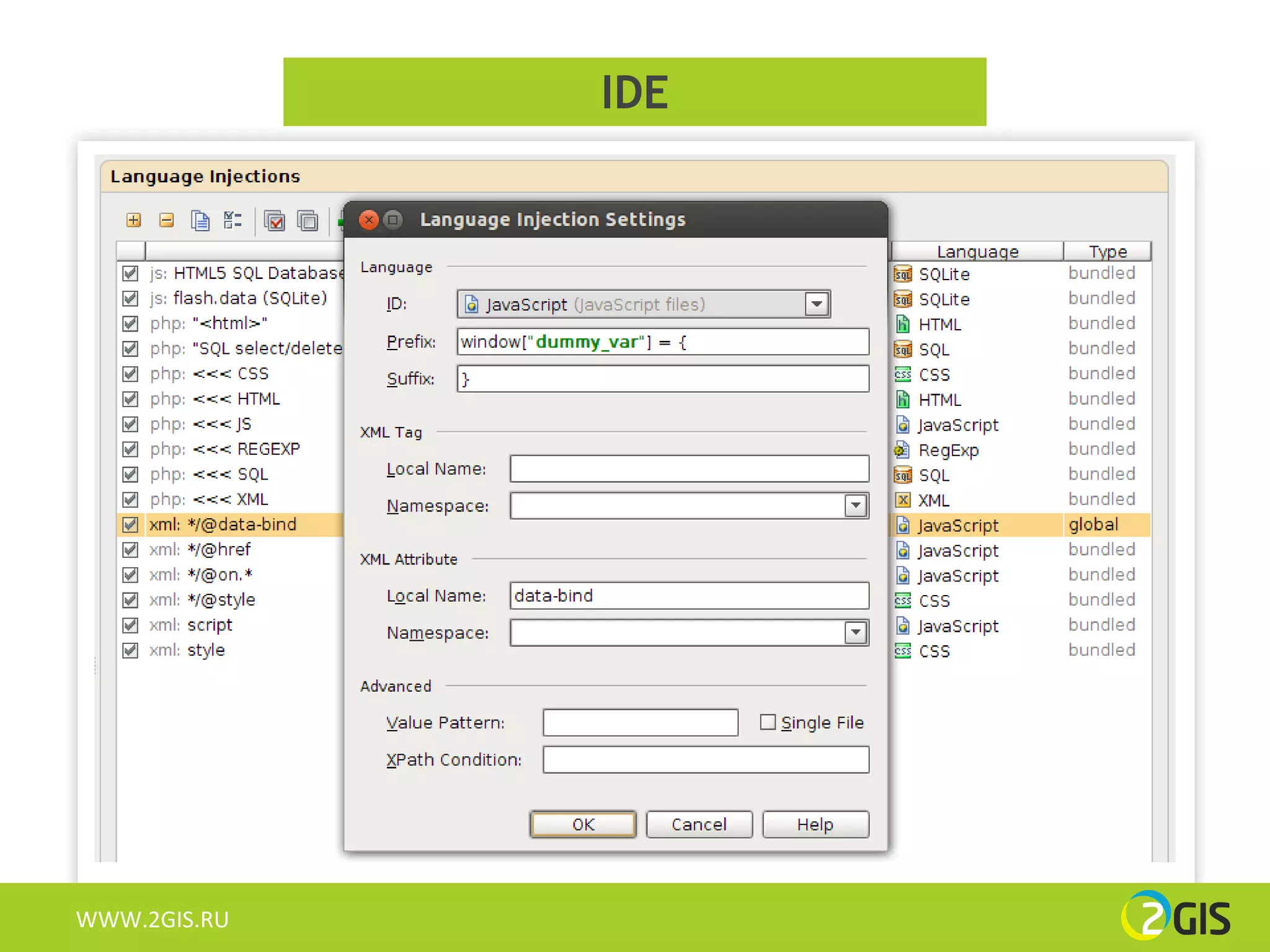Screen dimensions: 1270x952
Task: Toggle checkbox for xml: */@href
Action: click(130, 550)
